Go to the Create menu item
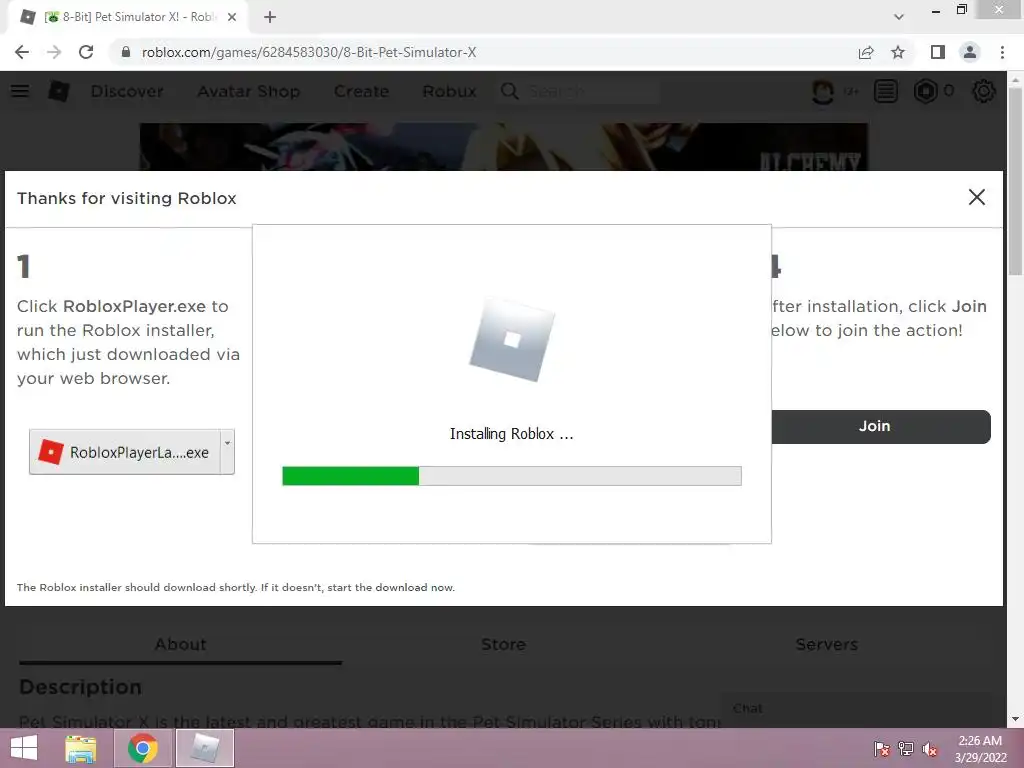 (x=361, y=91)
